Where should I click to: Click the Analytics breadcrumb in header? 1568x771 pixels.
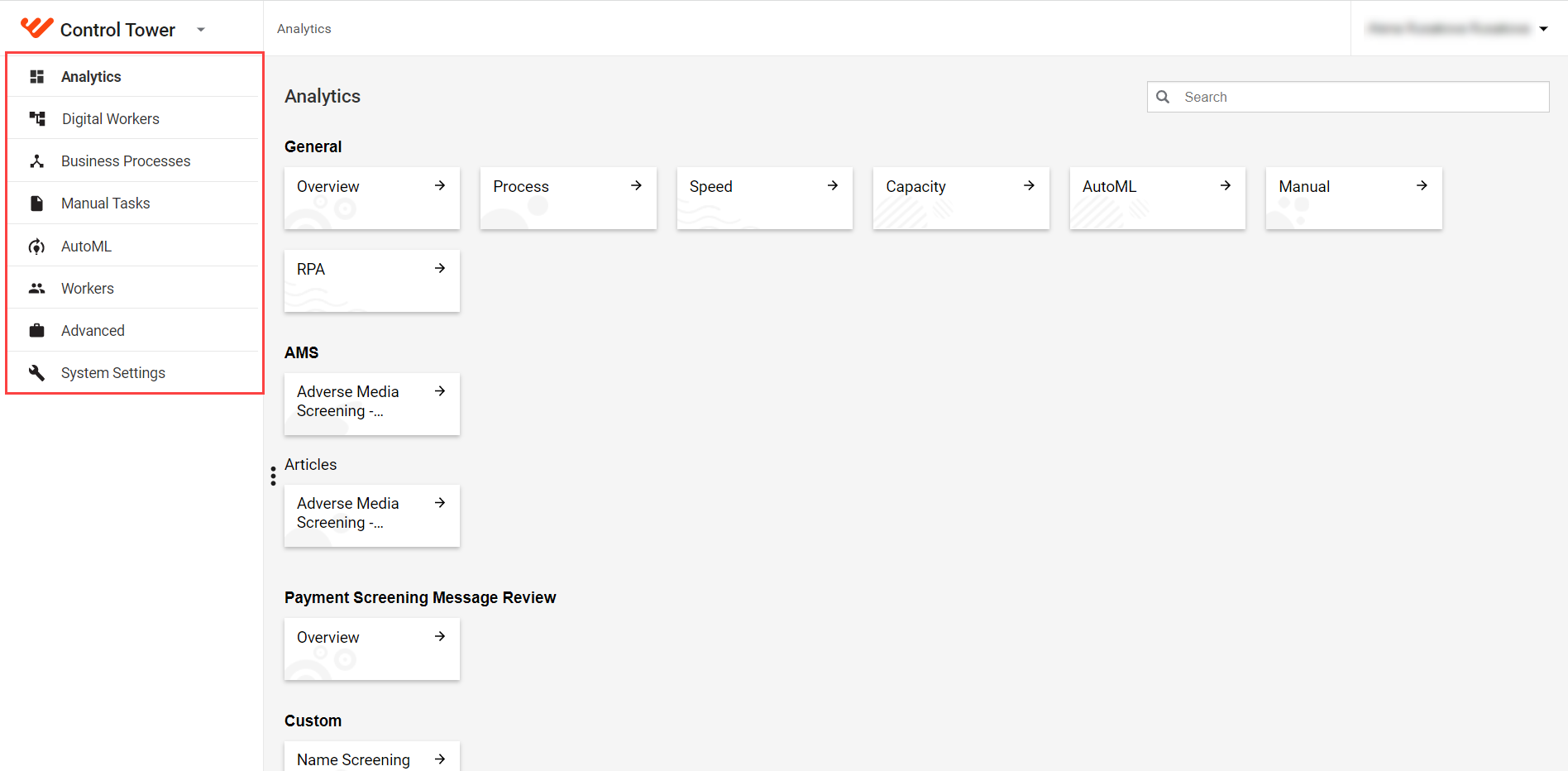point(304,29)
